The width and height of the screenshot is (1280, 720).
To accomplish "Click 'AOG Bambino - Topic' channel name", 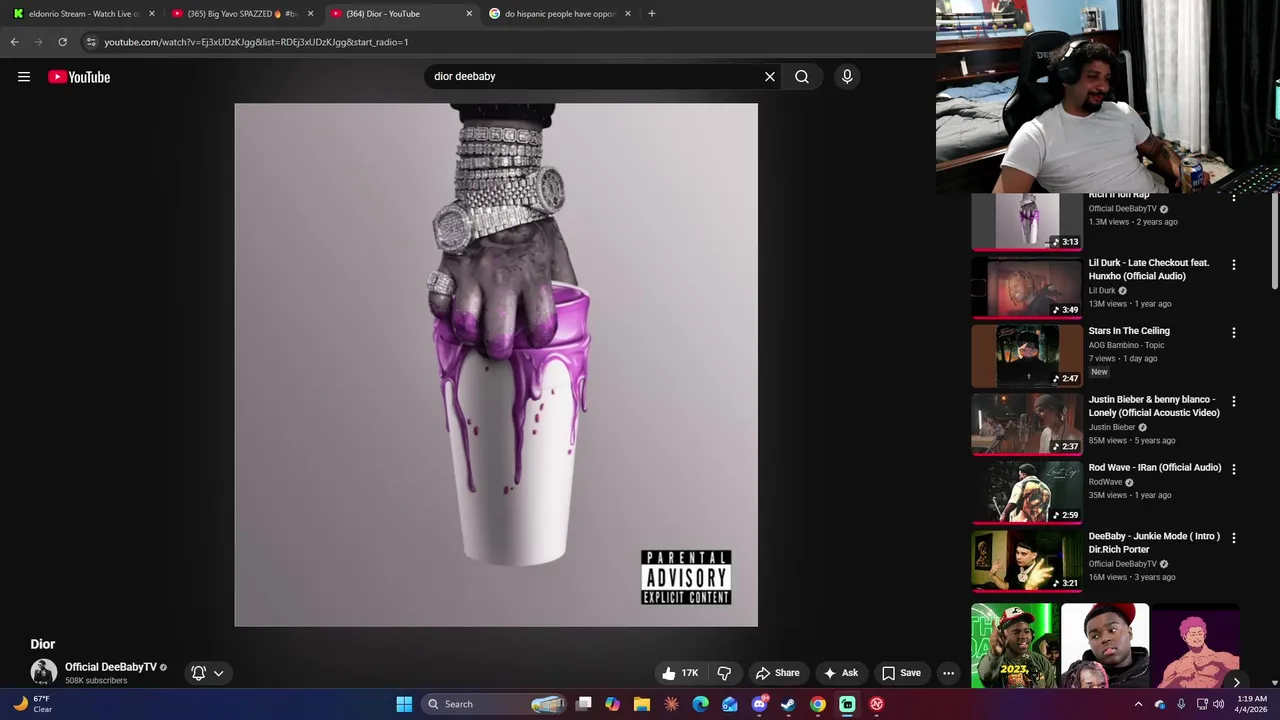I will tap(1126, 345).
